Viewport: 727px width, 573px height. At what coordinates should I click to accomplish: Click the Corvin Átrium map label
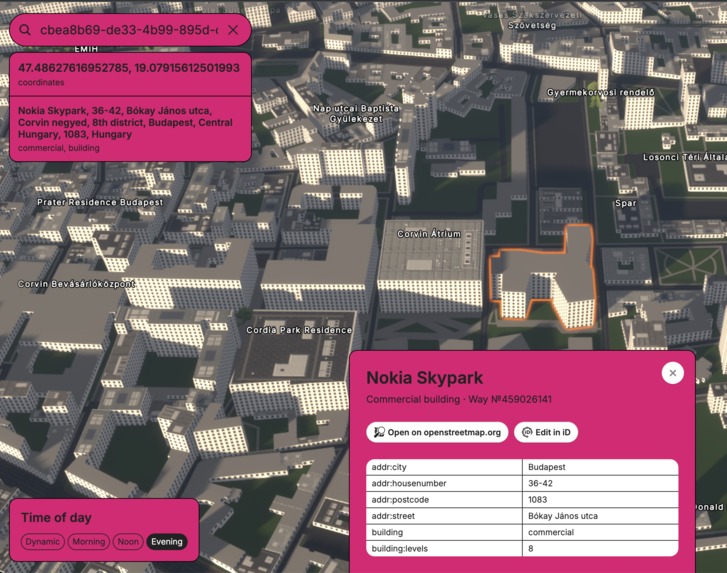tap(429, 234)
